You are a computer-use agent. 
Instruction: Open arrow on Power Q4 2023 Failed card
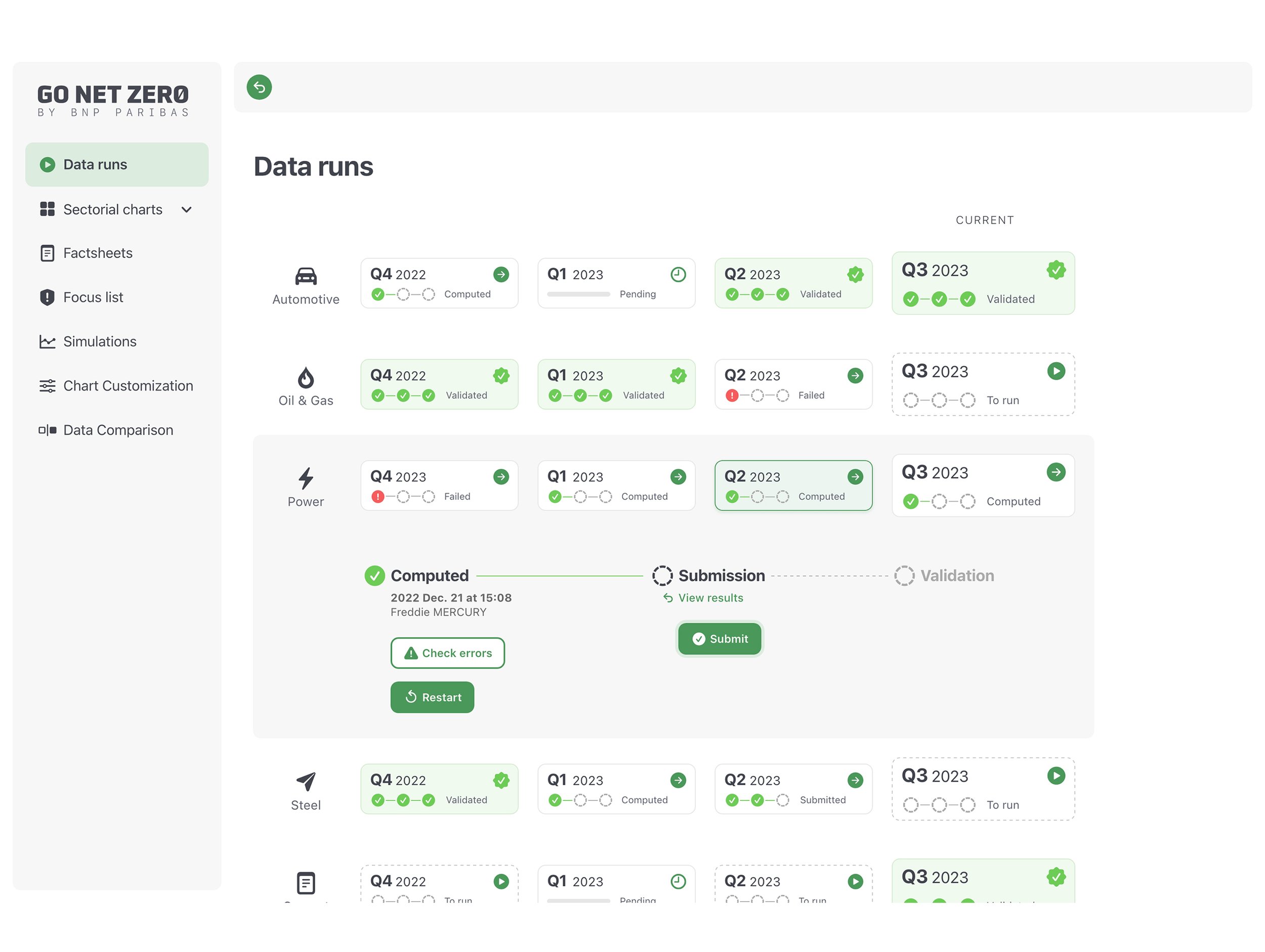click(501, 477)
